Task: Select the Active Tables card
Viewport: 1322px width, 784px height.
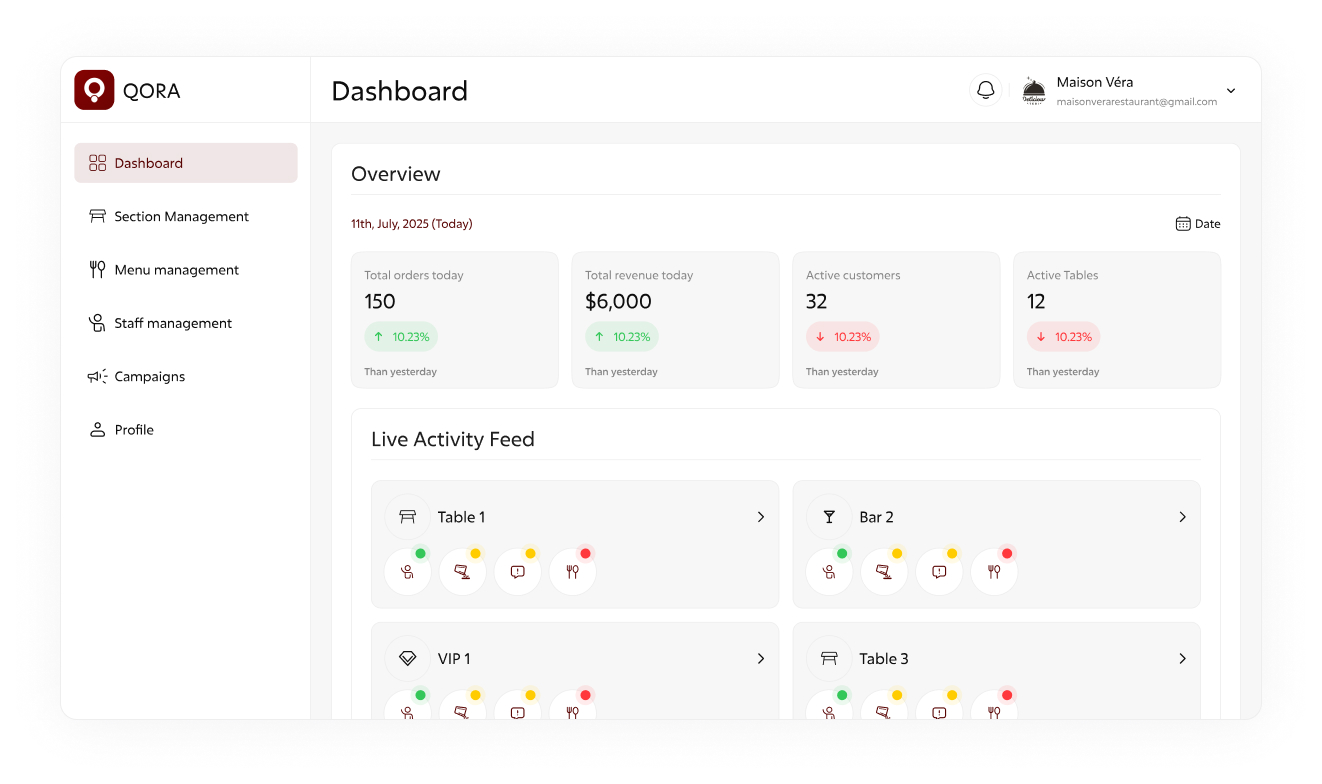Action: 1118,320
